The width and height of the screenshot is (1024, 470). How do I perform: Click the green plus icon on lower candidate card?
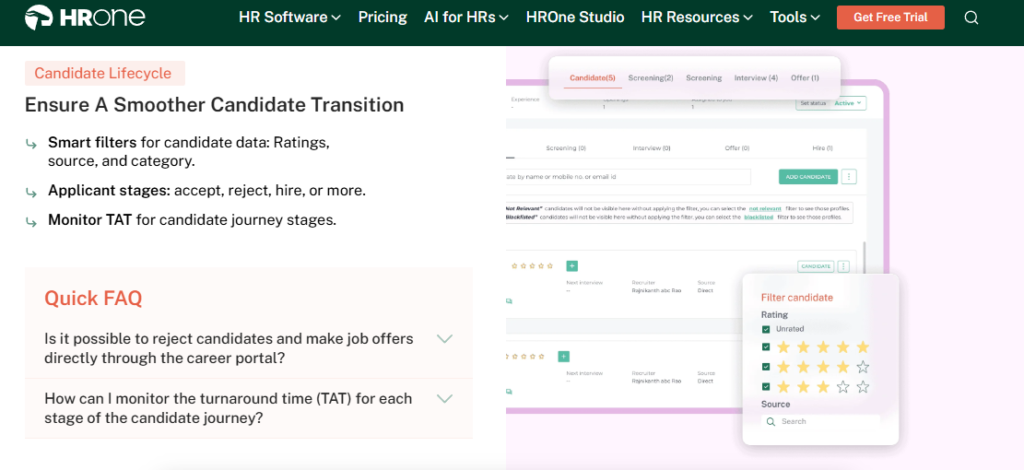[564, 356]
